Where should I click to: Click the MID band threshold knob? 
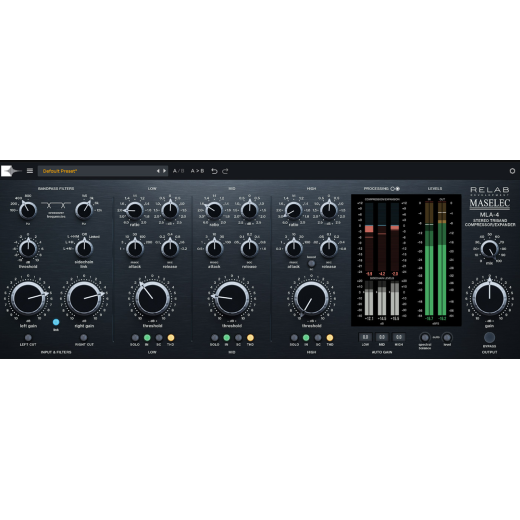pyautogui.click(x=232, y=298)
